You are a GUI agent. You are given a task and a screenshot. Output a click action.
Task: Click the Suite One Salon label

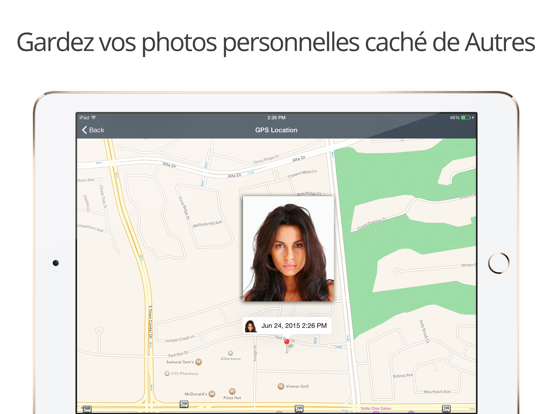[x=376, y=408]
